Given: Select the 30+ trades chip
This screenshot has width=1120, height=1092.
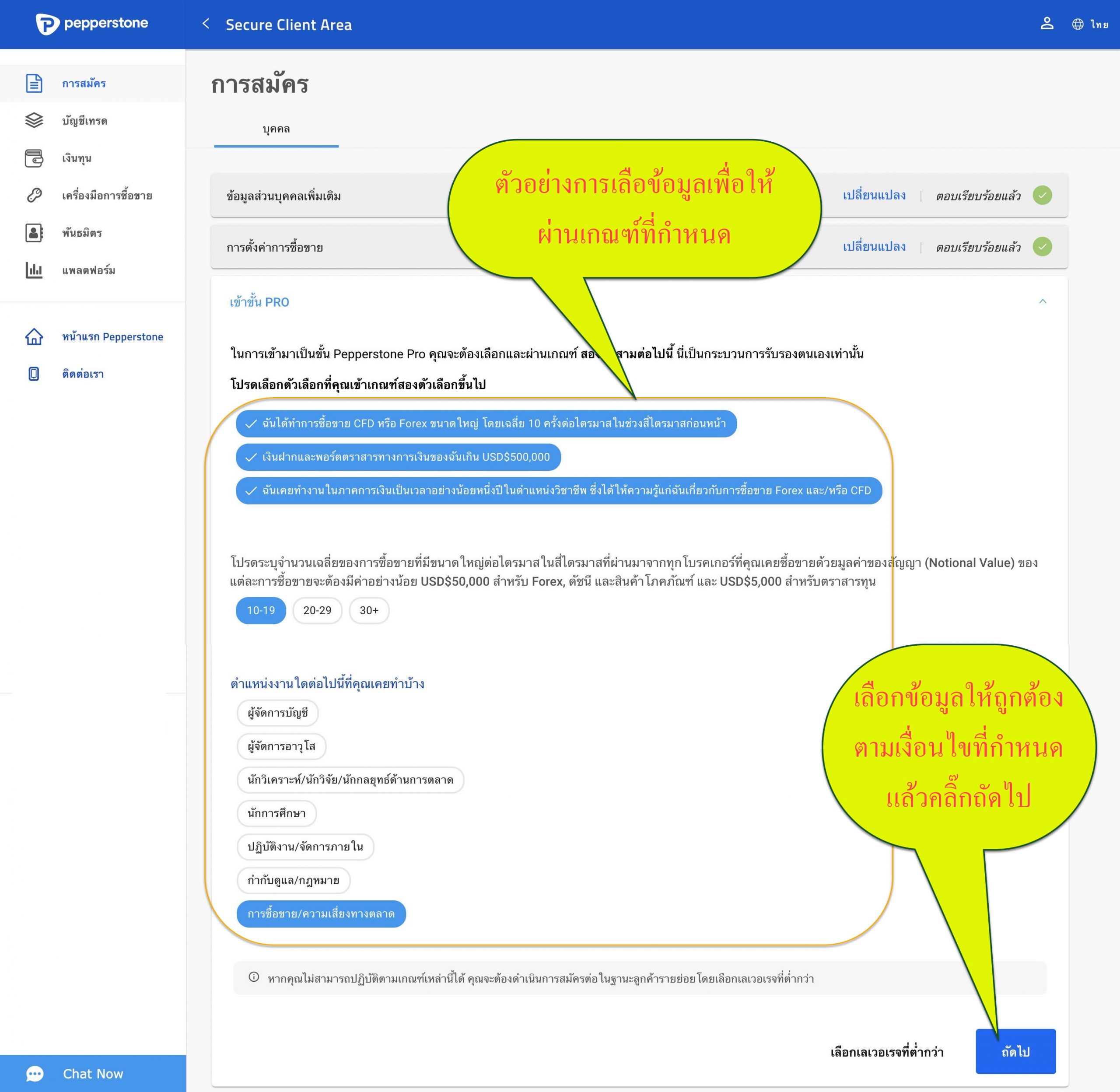Looking at the screenshot, I should click(x=369, y=610).
